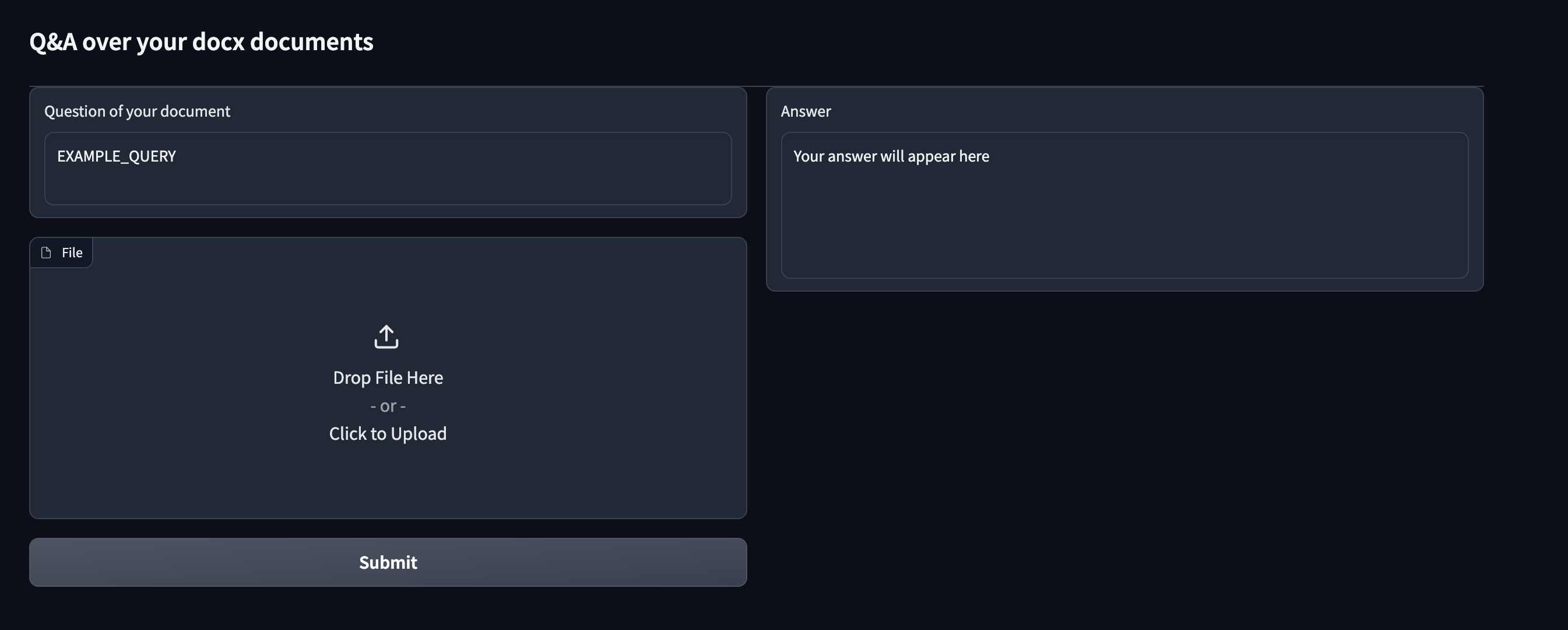Click the EXAMPLE_QUERY text in question box
1568x630 pixels.
[116, 156]
